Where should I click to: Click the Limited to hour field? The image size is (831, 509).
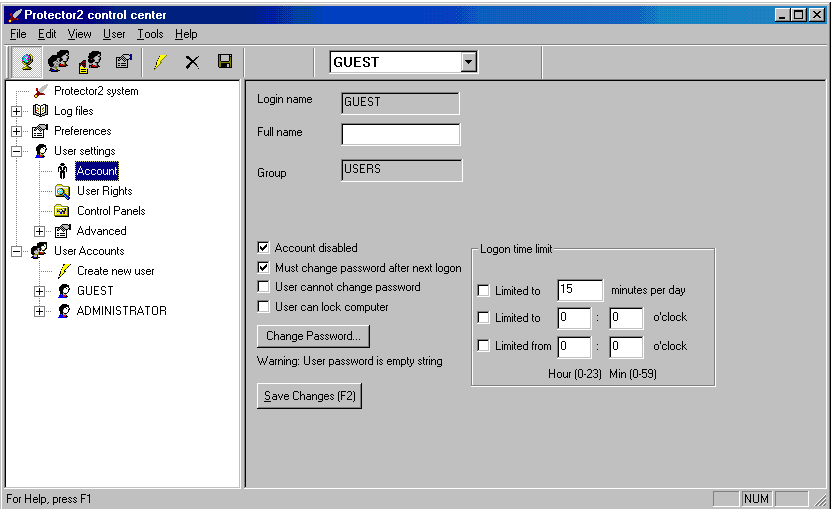coord(574,318)
